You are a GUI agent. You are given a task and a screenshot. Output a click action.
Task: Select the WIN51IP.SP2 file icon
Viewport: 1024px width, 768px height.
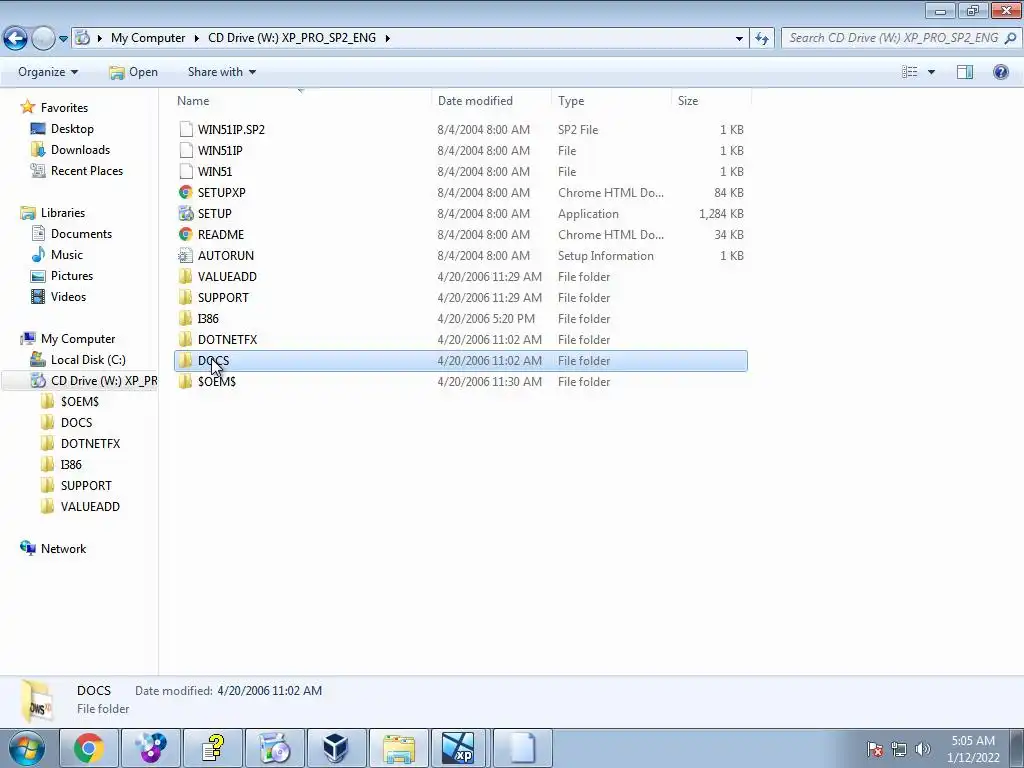click(186, 129)
